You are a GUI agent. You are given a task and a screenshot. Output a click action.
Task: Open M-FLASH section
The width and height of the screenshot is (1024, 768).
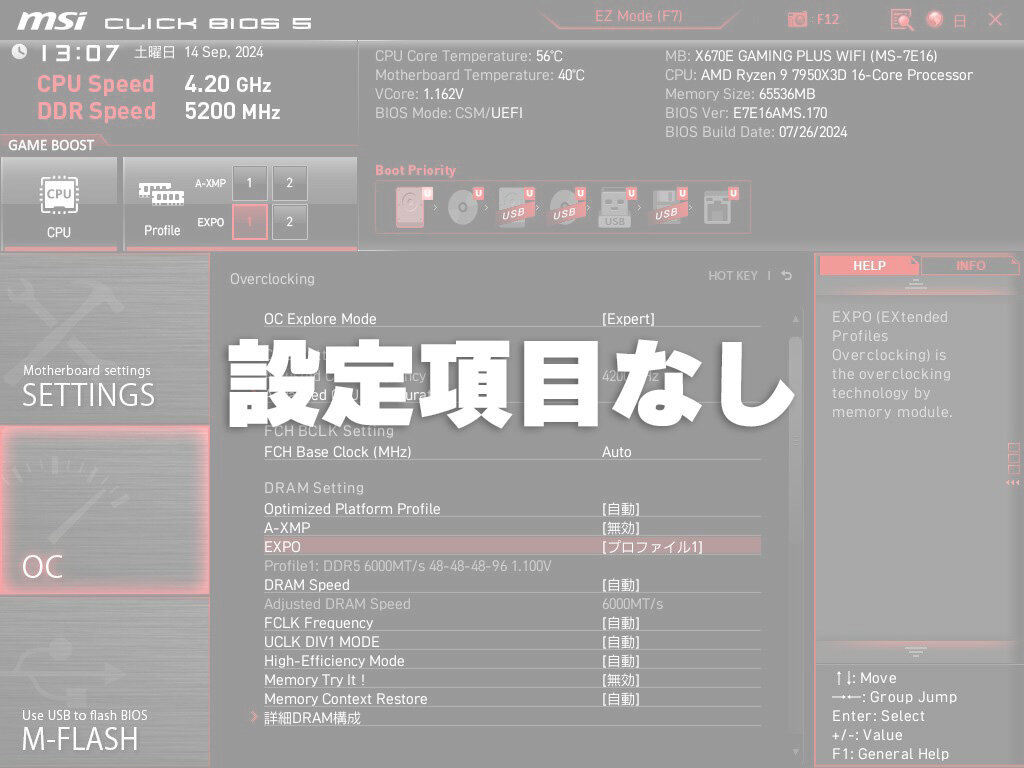coord(104,682)
